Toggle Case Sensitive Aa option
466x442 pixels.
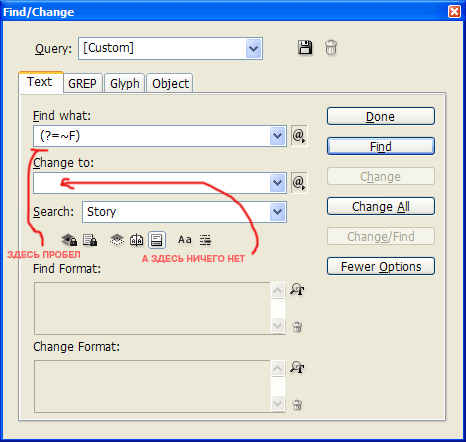pyautogui.click(x=185, y=240)
